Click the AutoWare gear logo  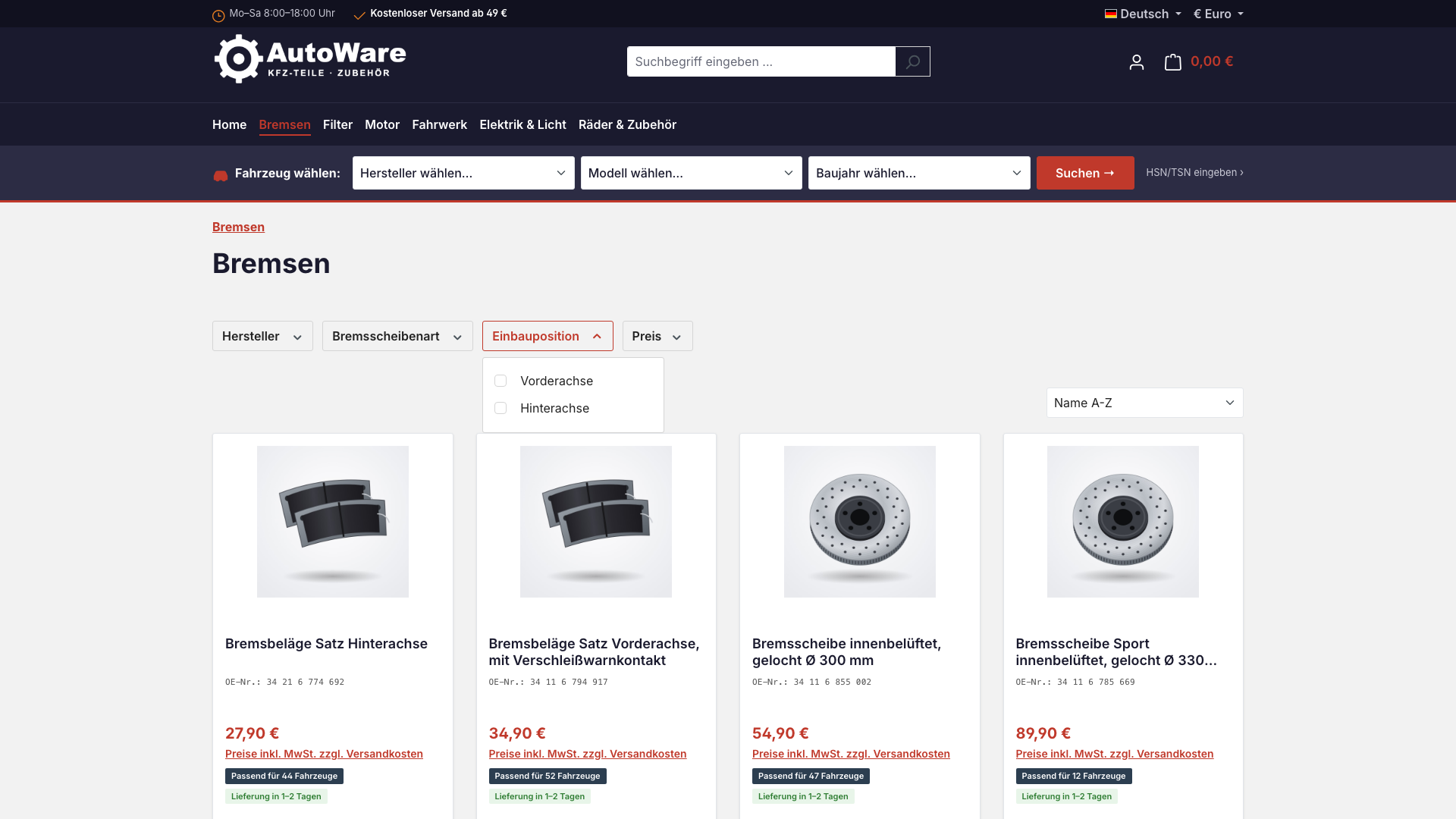[238, 58]
